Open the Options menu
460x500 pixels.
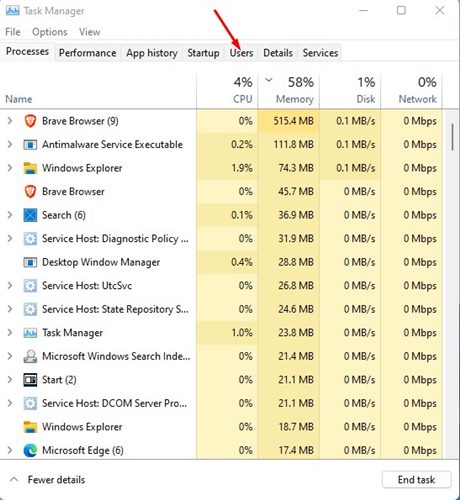[x=50, y=32]
